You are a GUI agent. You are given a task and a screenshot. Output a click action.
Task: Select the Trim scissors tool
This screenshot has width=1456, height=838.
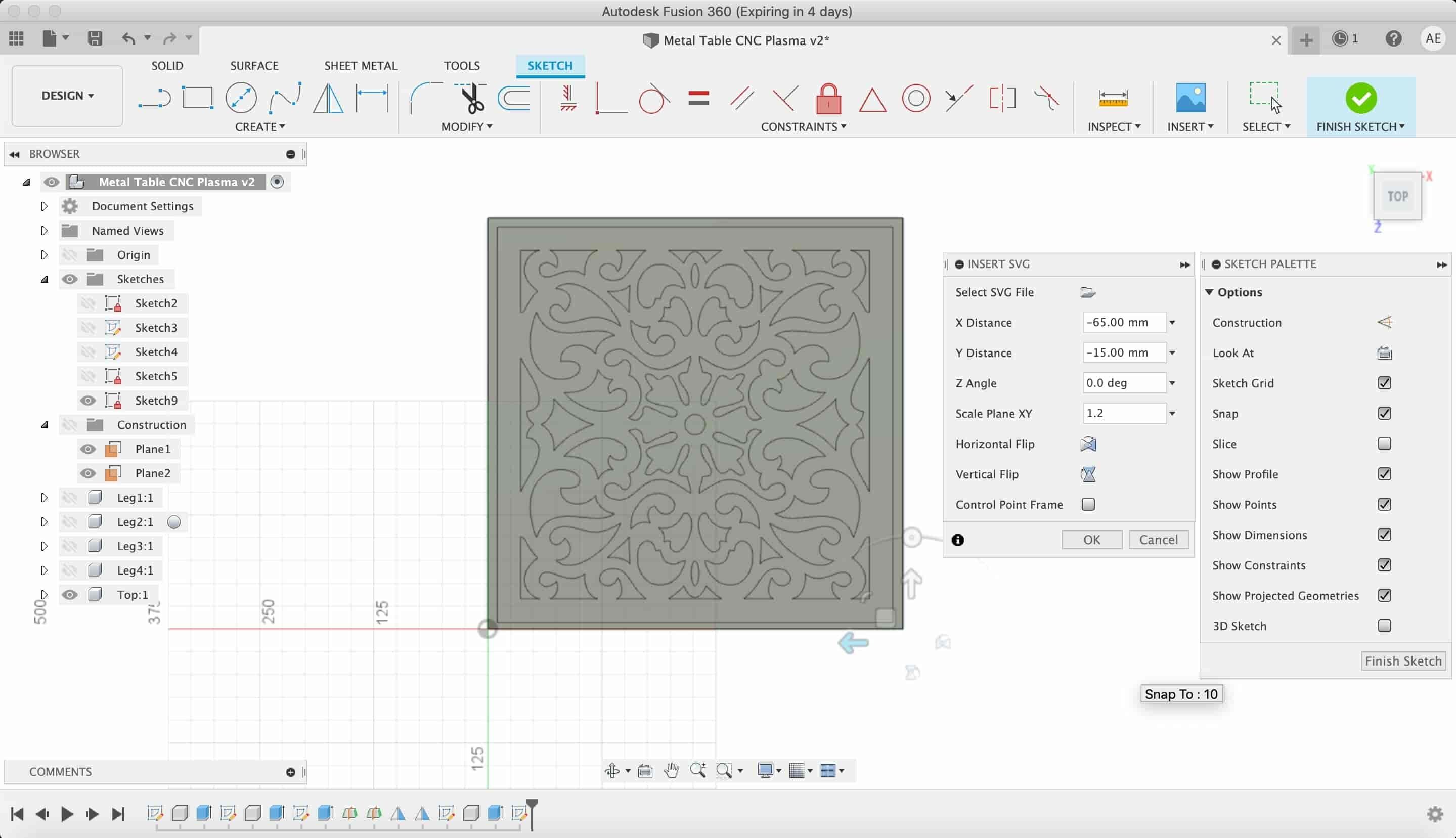[x=471, y=98]
